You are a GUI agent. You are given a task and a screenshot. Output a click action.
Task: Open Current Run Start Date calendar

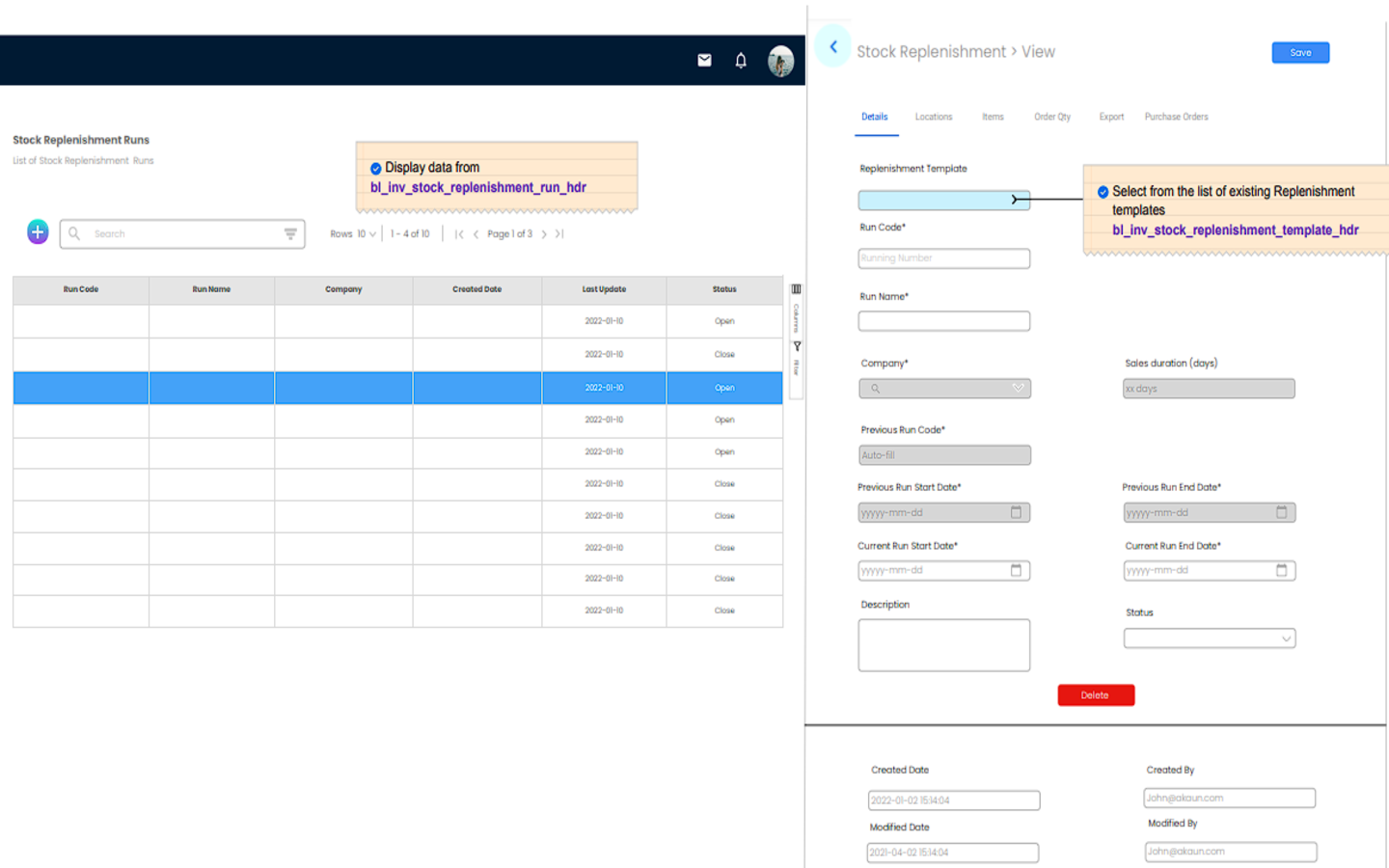click(1016, 570)
